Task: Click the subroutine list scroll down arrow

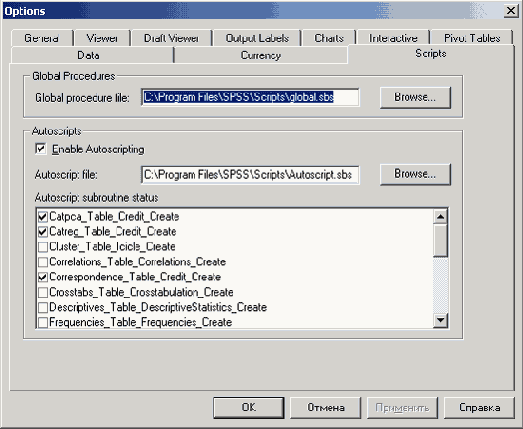Action: 440,320
